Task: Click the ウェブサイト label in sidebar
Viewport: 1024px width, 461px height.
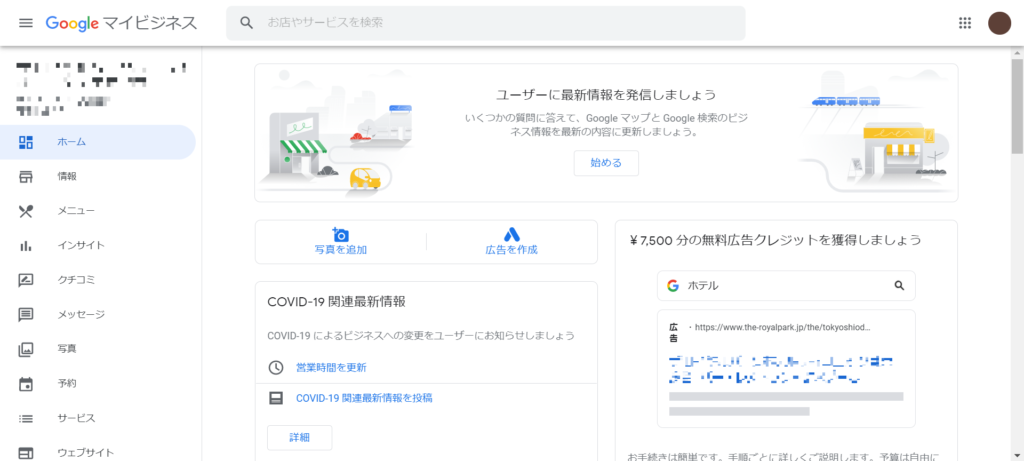Action: click(86, 453)
